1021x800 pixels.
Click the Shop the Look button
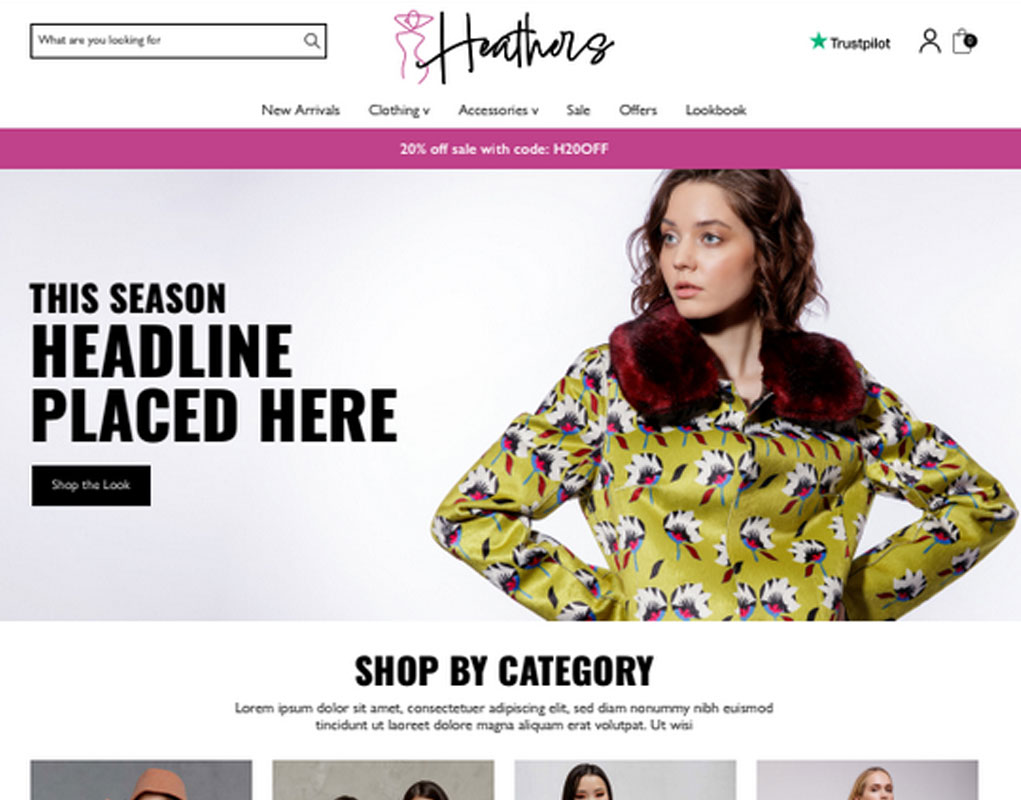pos(91,485)
